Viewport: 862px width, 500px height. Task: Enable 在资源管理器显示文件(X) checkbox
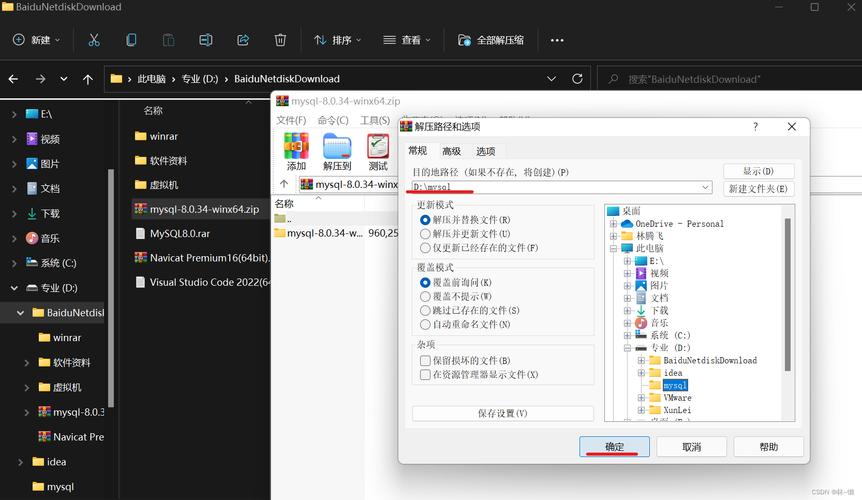(x=425, y=375)
